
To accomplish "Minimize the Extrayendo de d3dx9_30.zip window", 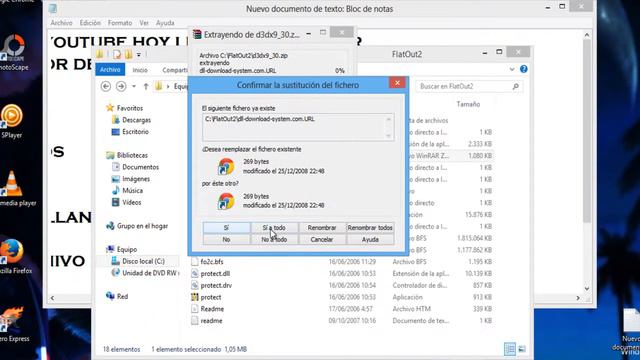I will (309, 33).
